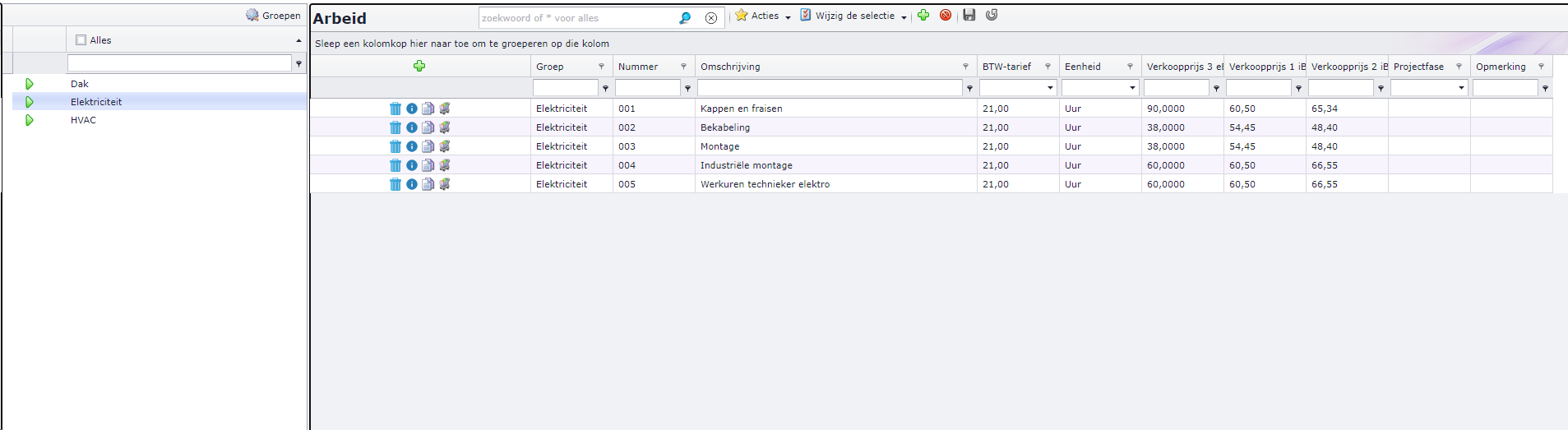
Task: Clear the search keyword box
Action: click(x=711, y=18)
